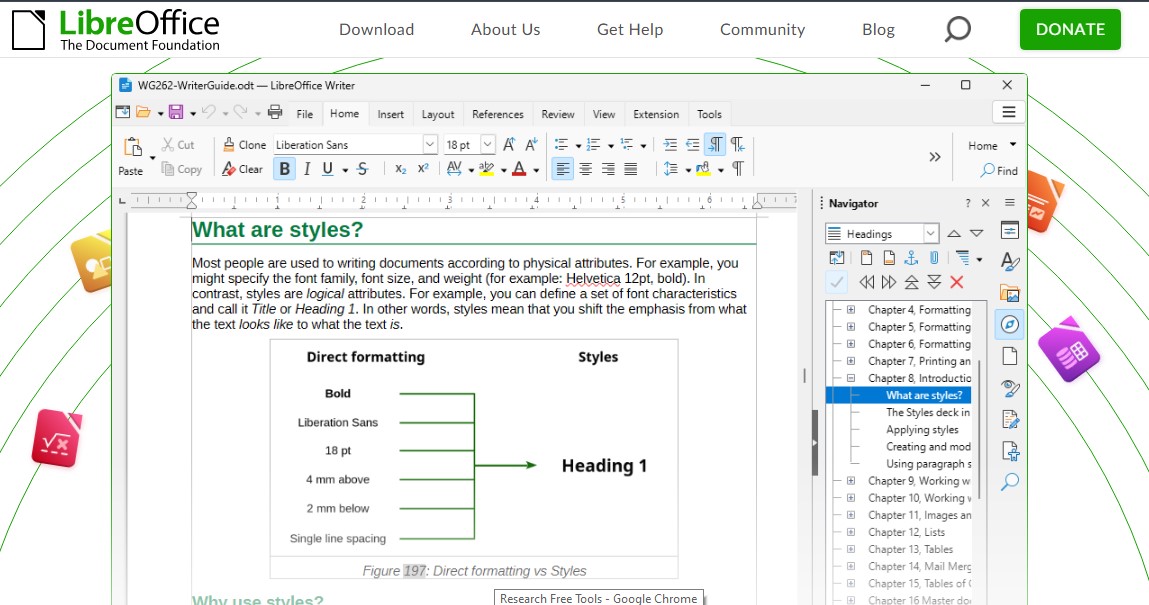Open the Extension tab
The image size is (1149, 605).
(656, 114)
